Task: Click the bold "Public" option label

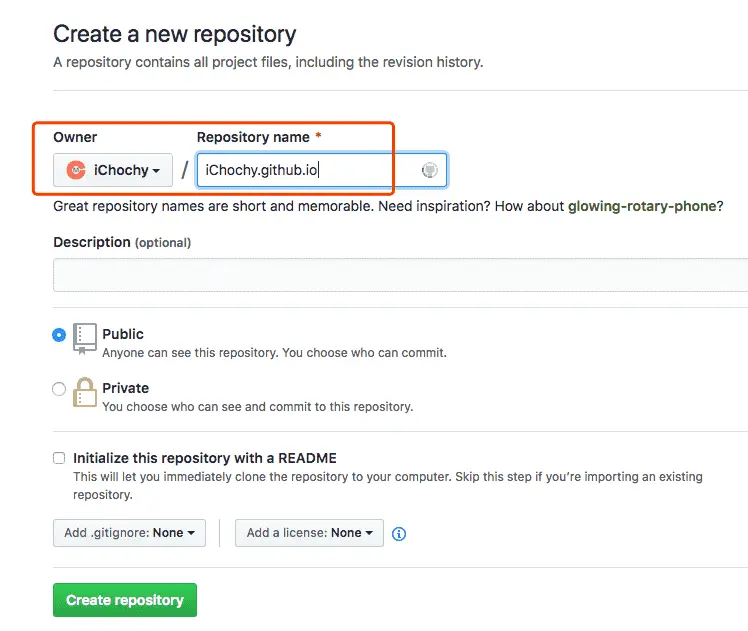Action: click(x=123, y=334)
